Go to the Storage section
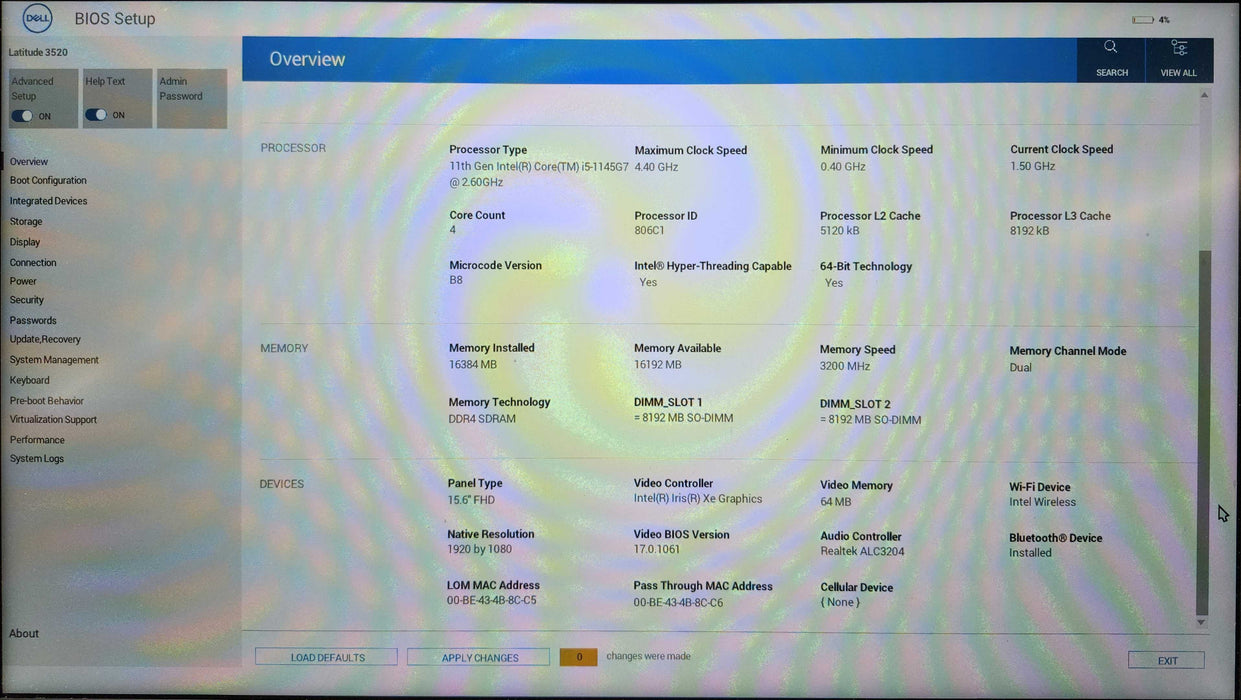 pyautogui.click(x=26, y=222)
